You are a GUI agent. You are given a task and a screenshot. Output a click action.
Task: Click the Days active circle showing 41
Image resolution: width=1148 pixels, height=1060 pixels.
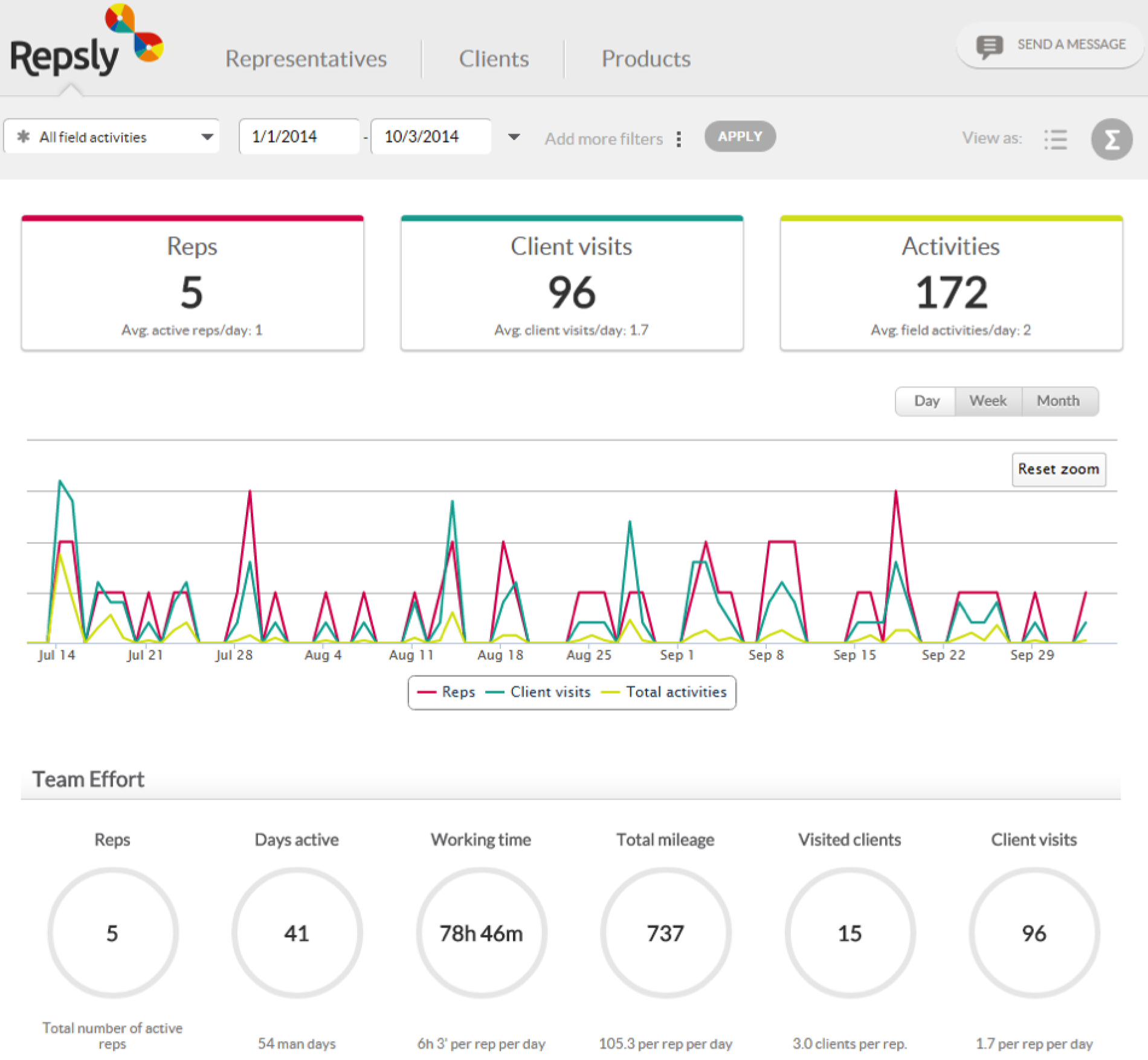point(297,933)
